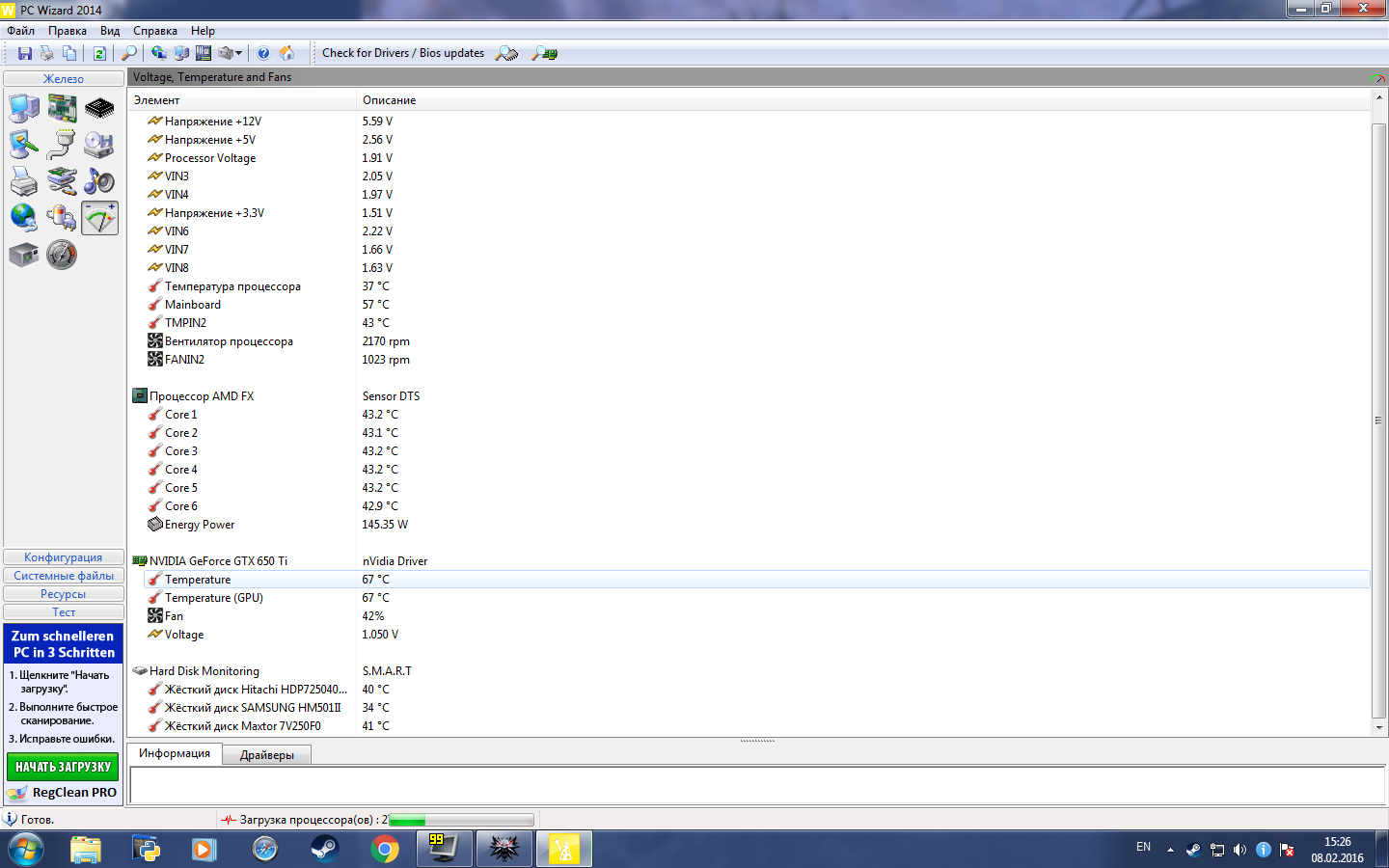The width and height of the screenshot is (1389, 868).
Task: Click the driver search magnifier icon
Action: pyautogui.click(x=506, y=53)
